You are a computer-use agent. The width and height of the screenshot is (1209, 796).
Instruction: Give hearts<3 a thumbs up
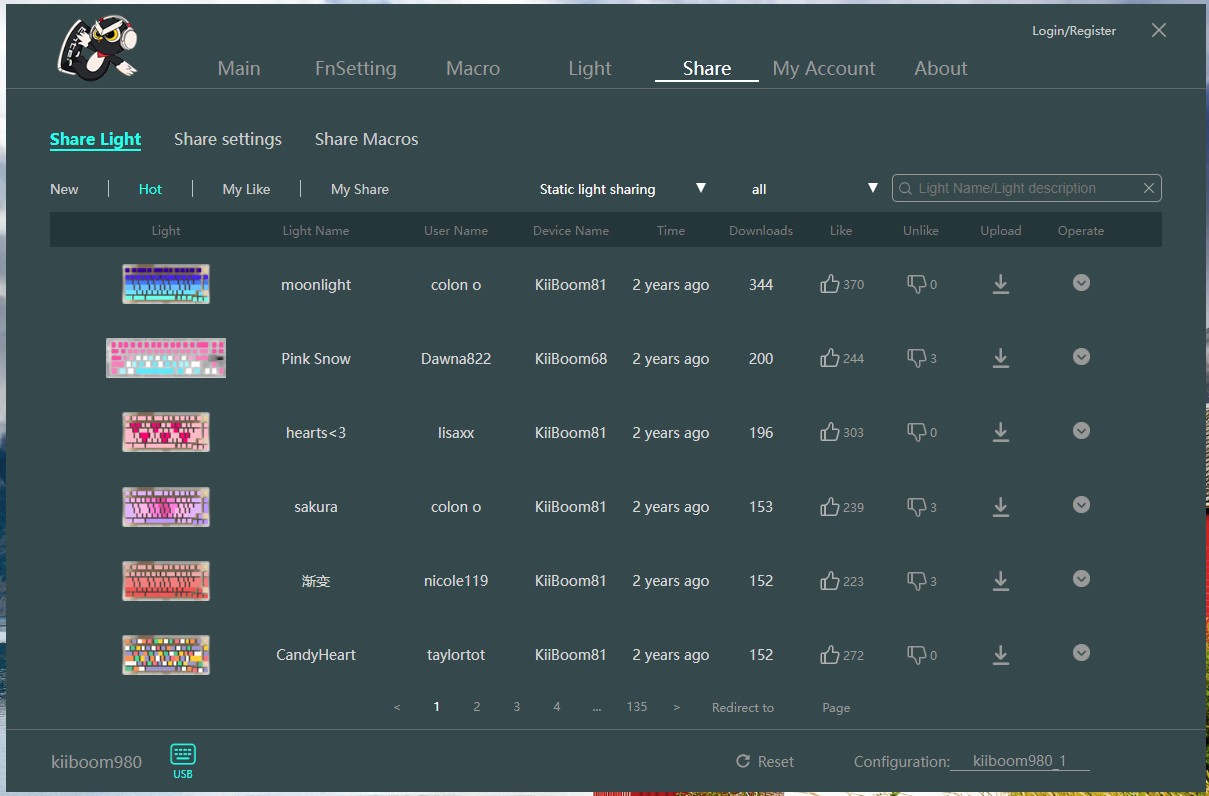click(829, 432)
